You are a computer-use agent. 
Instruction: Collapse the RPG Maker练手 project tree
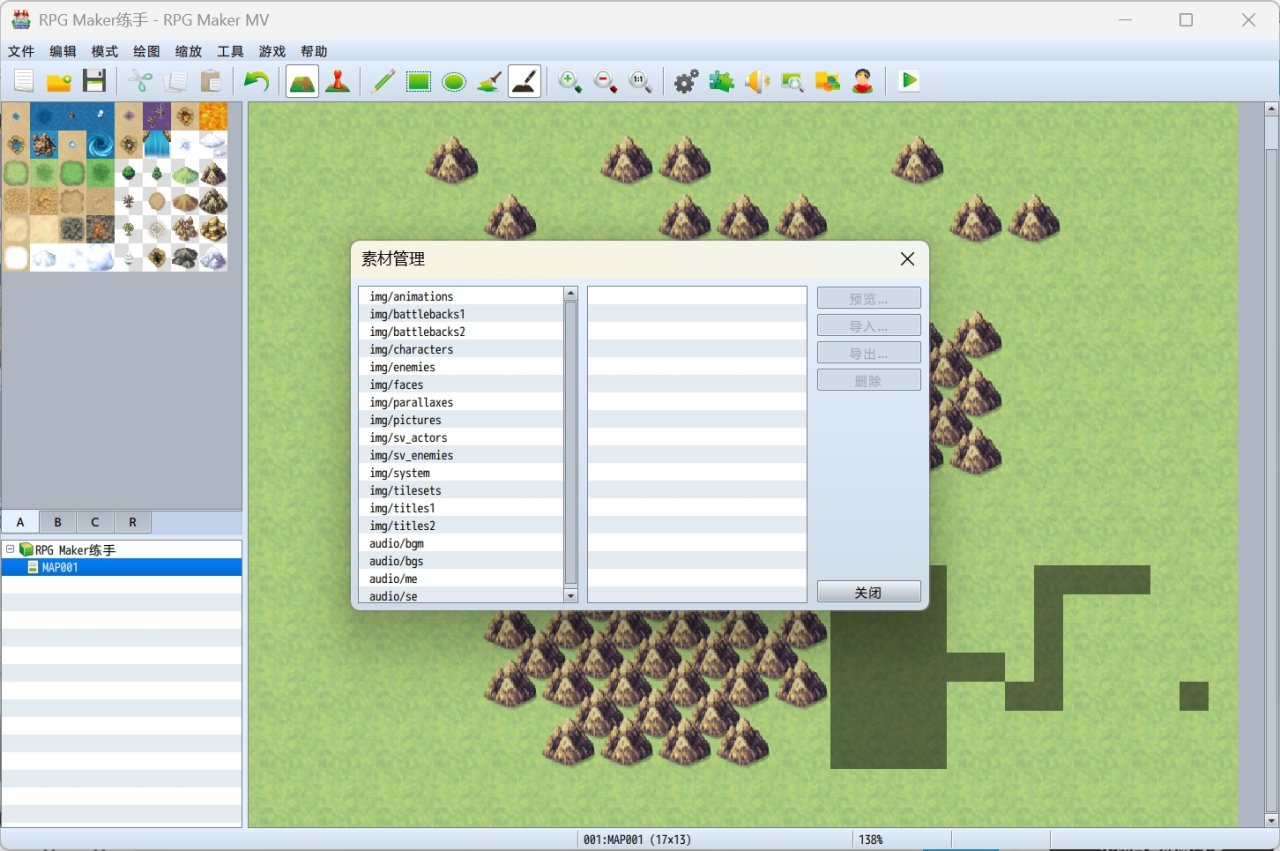10,549
